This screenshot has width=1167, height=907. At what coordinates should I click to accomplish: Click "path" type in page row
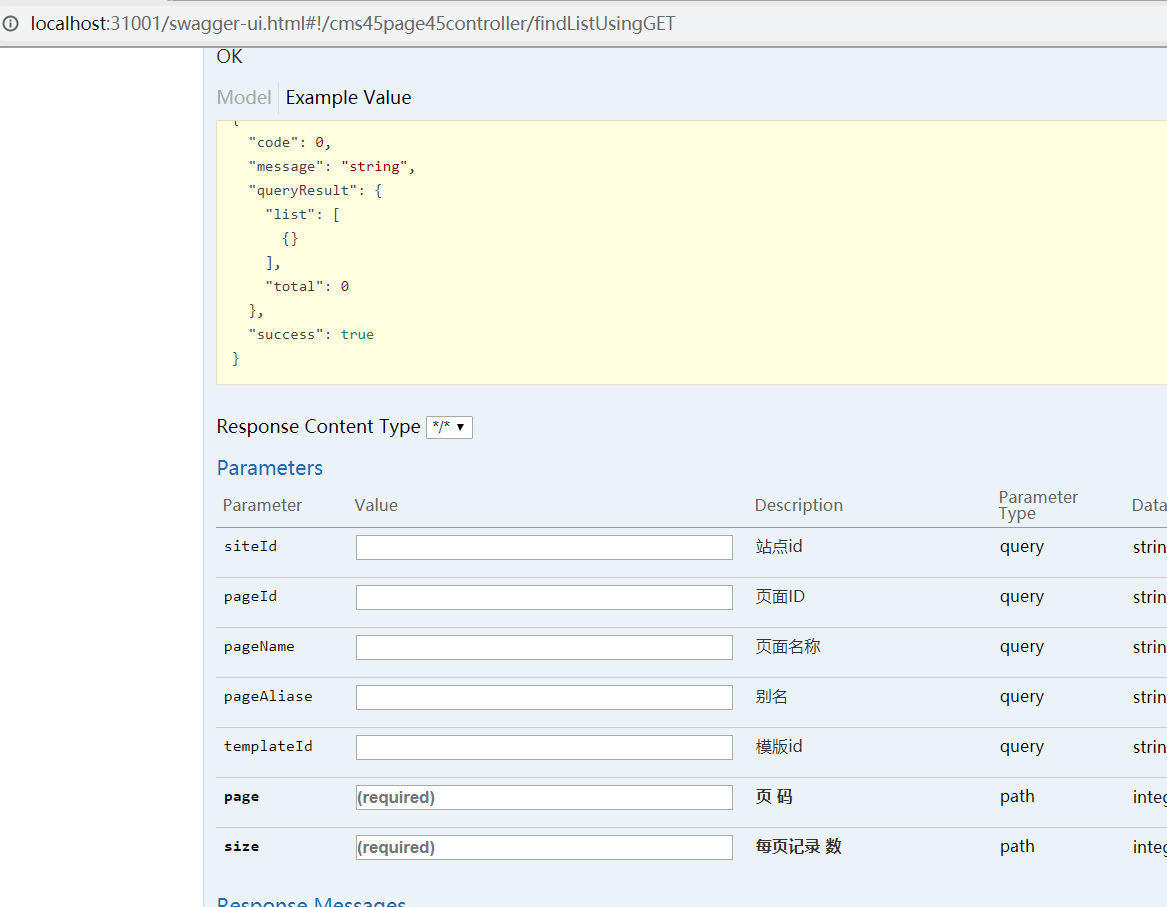[1017, 797]
